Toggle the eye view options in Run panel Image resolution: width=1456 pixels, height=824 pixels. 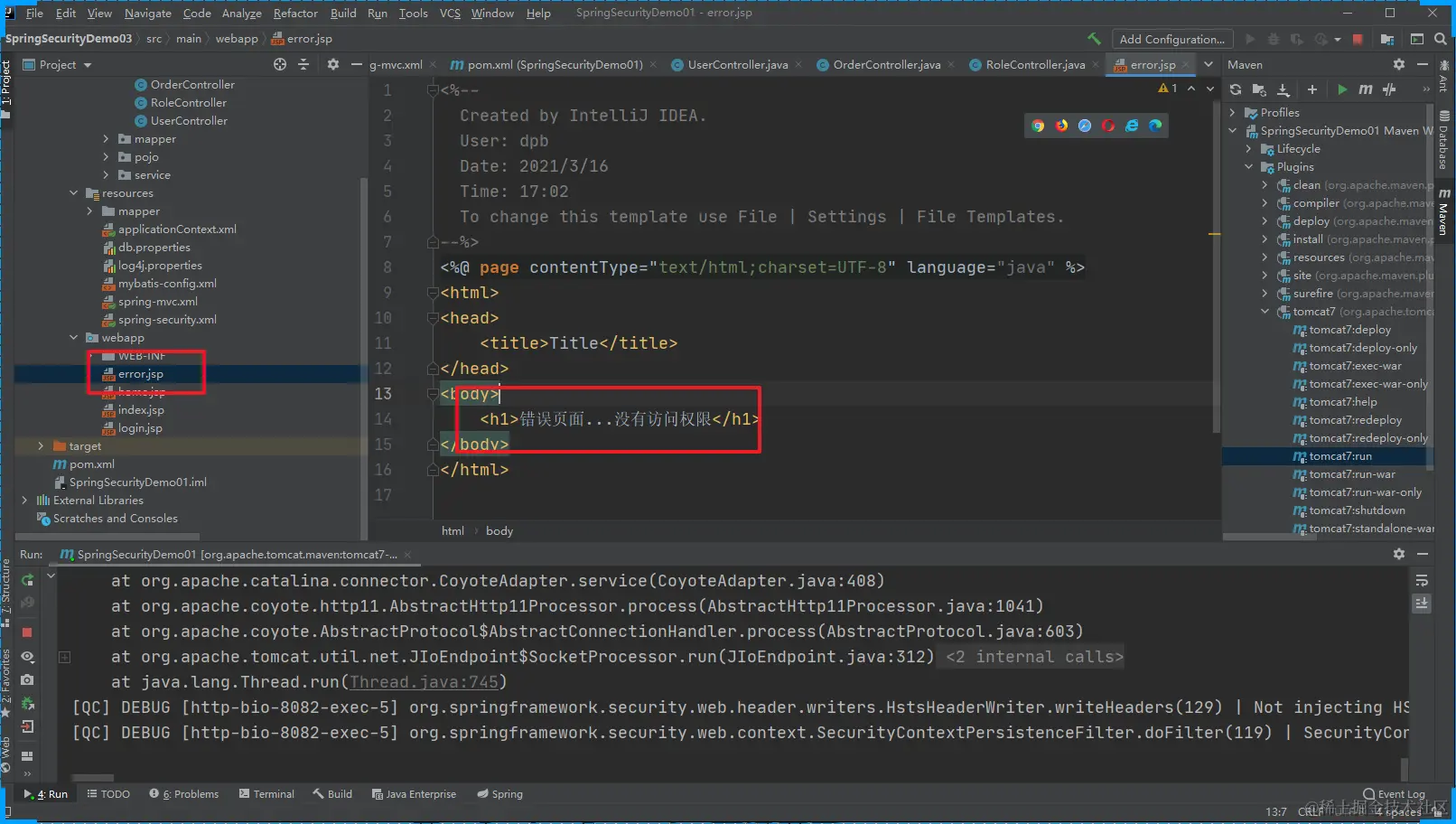click(27, 656)
